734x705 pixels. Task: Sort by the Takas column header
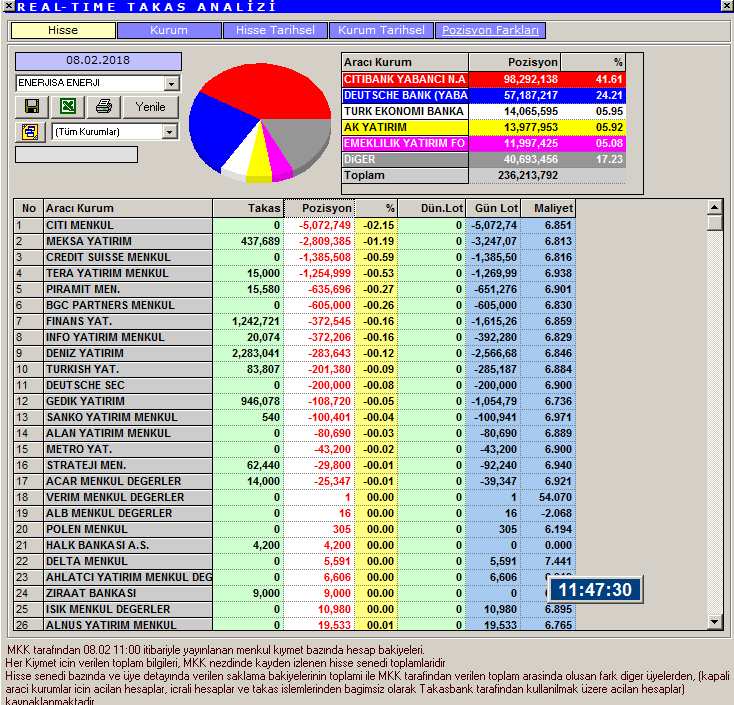tap(248, 208)
